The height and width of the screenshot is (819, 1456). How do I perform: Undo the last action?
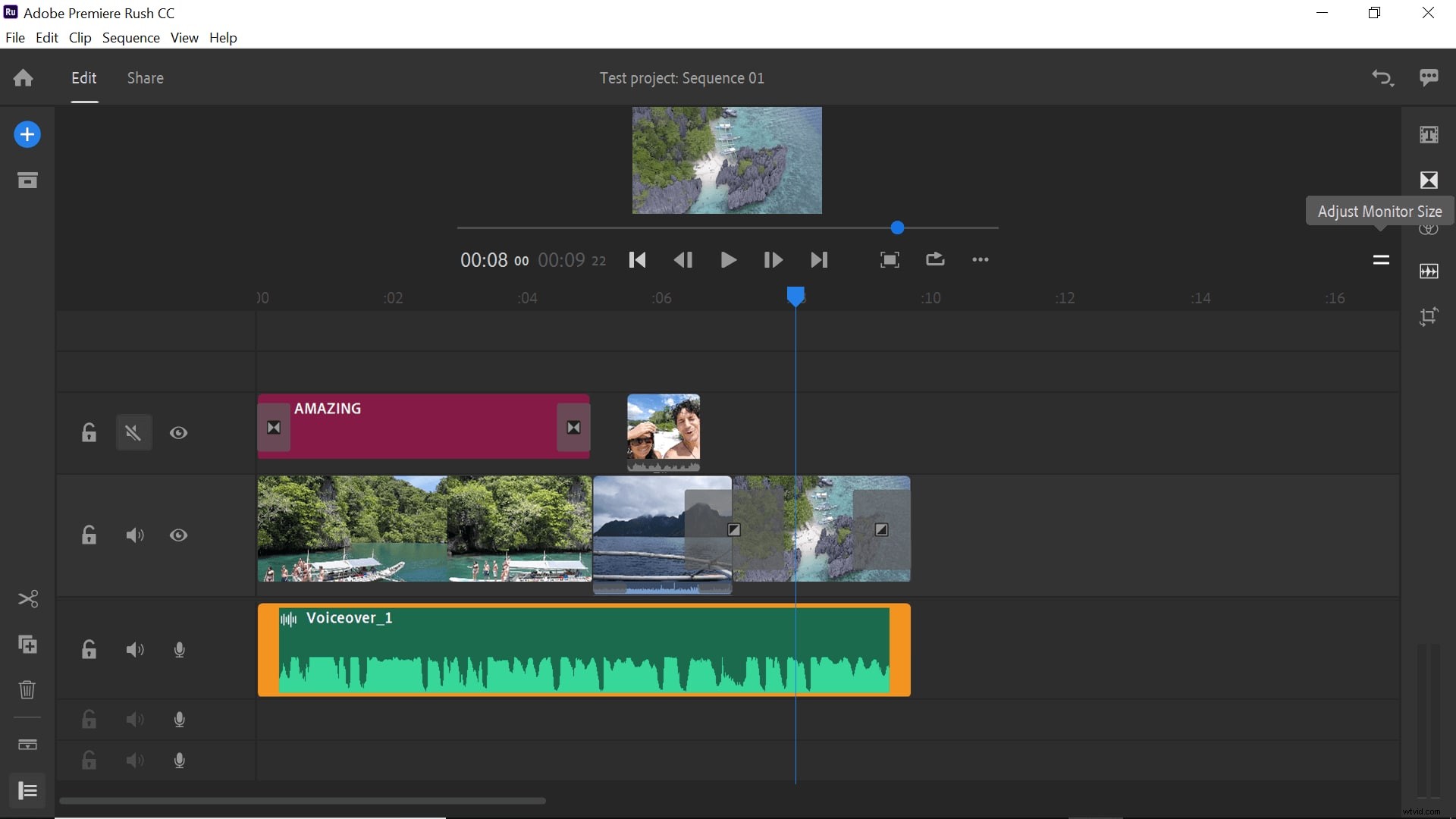1382,77
